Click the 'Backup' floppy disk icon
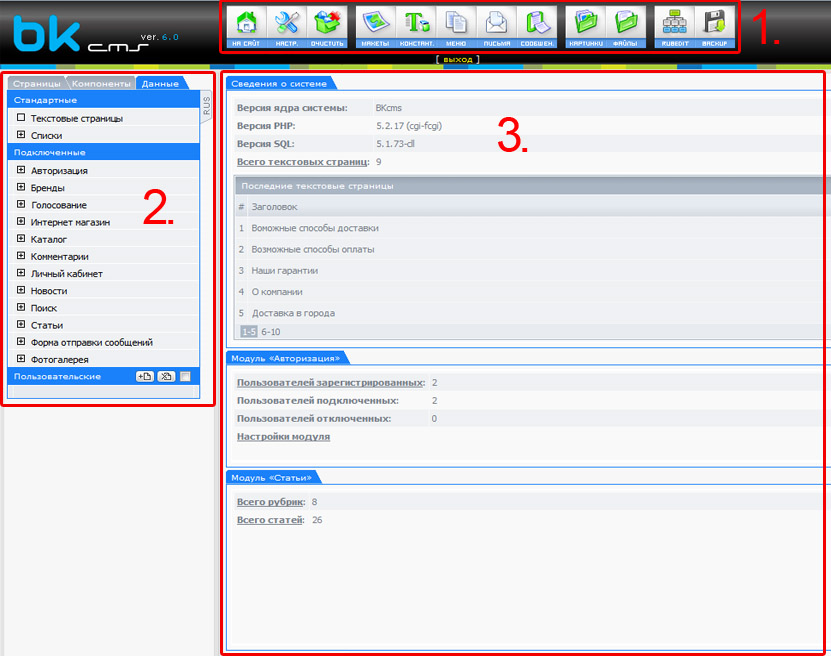Screen dimensions: 831x656 point(714,28)
